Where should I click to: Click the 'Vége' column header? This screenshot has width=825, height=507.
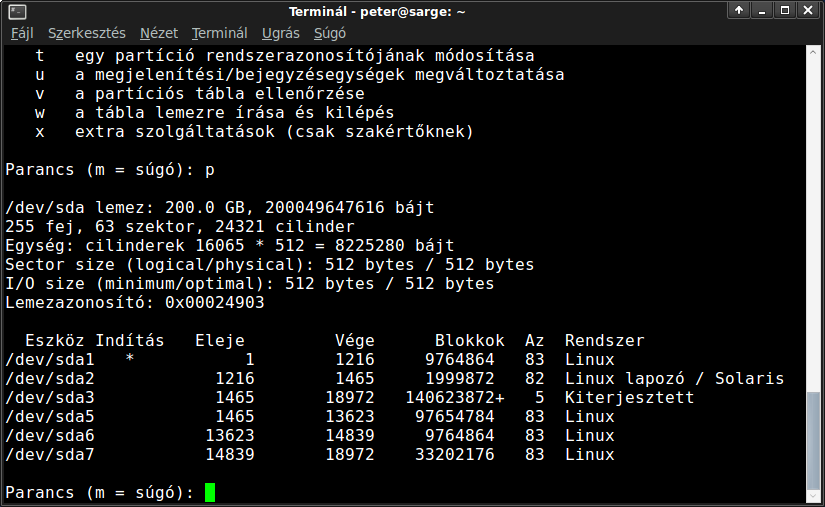(355, 341)
